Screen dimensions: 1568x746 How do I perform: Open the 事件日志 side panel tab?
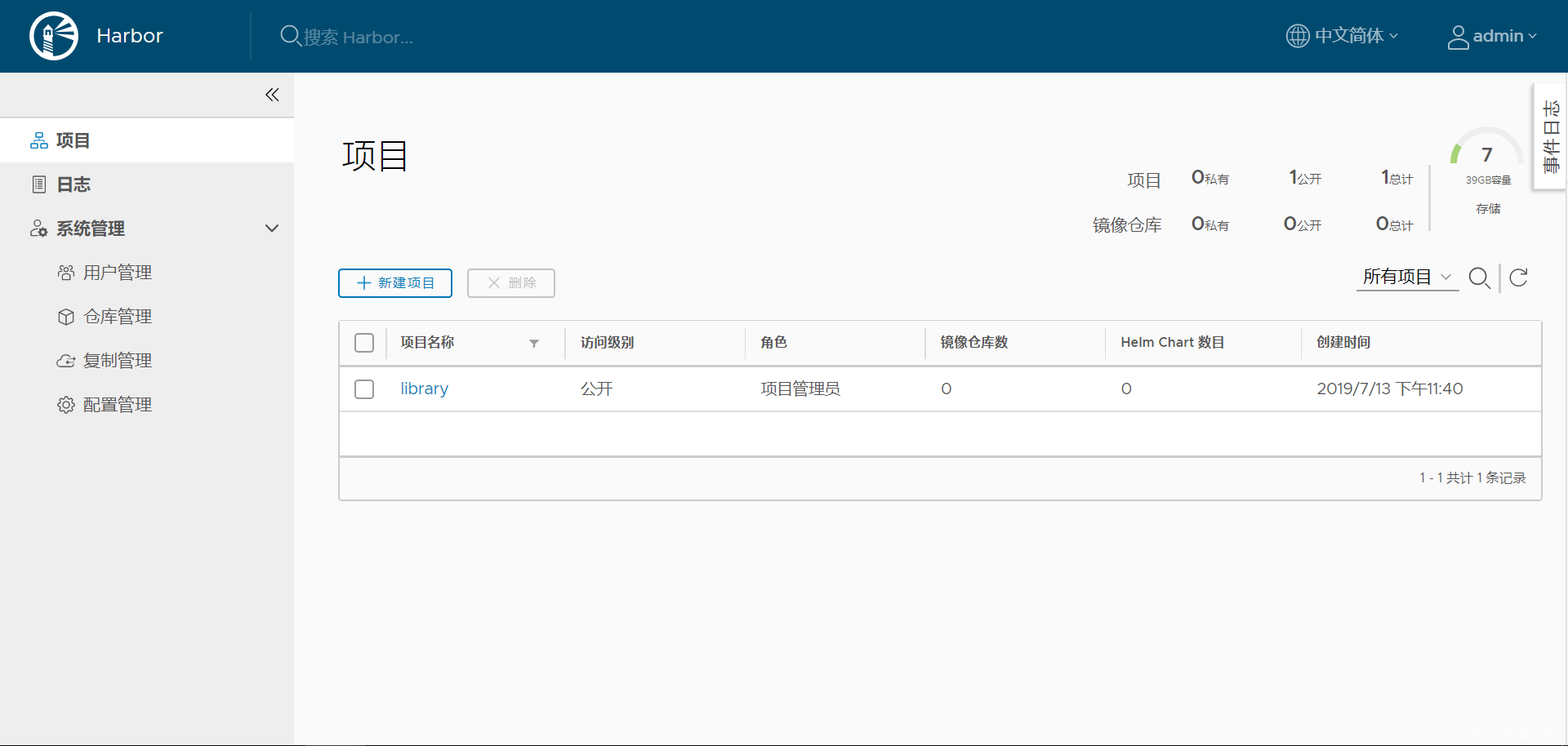click(1550, 136)
